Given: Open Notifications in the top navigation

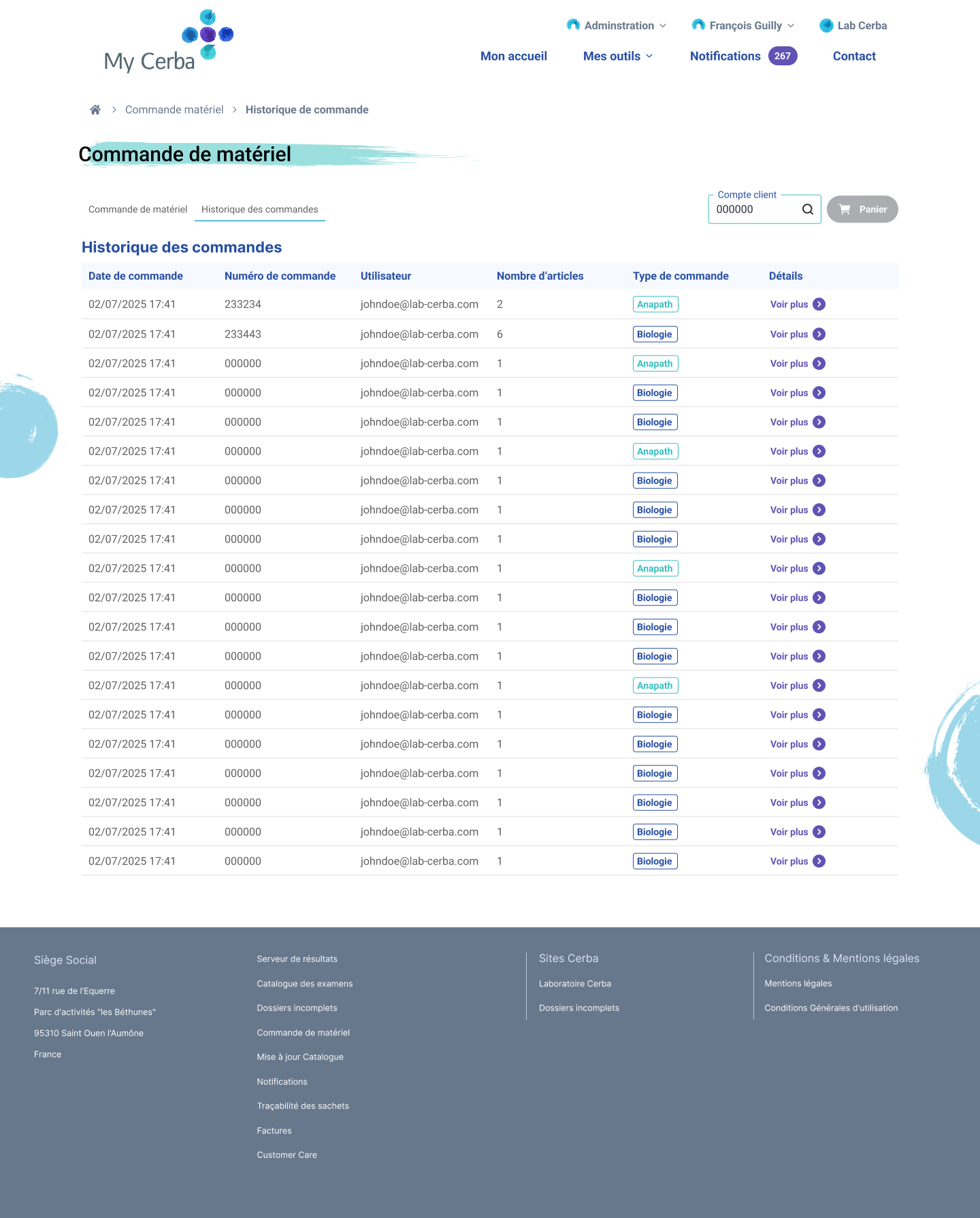Looking at the screenshot, I should pos(725,56).
